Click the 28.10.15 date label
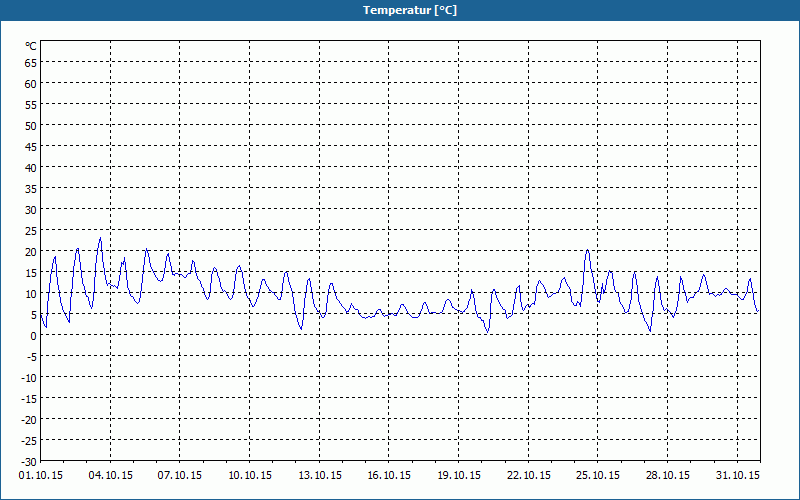Viewport: 800px width, 500px height. pos(667,476)
